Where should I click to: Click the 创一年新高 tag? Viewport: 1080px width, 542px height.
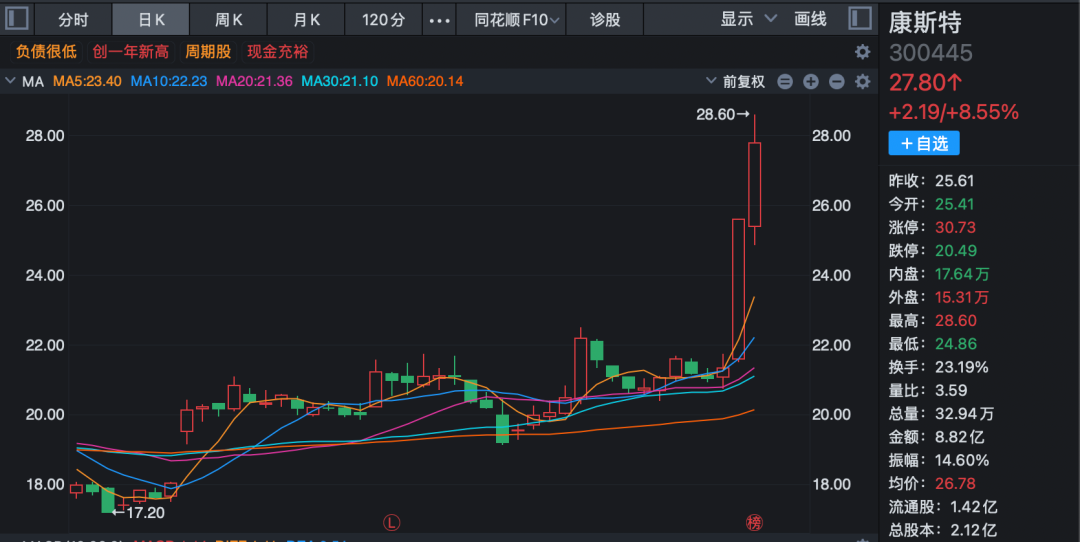pyautogui.click(x=131, y=52)
